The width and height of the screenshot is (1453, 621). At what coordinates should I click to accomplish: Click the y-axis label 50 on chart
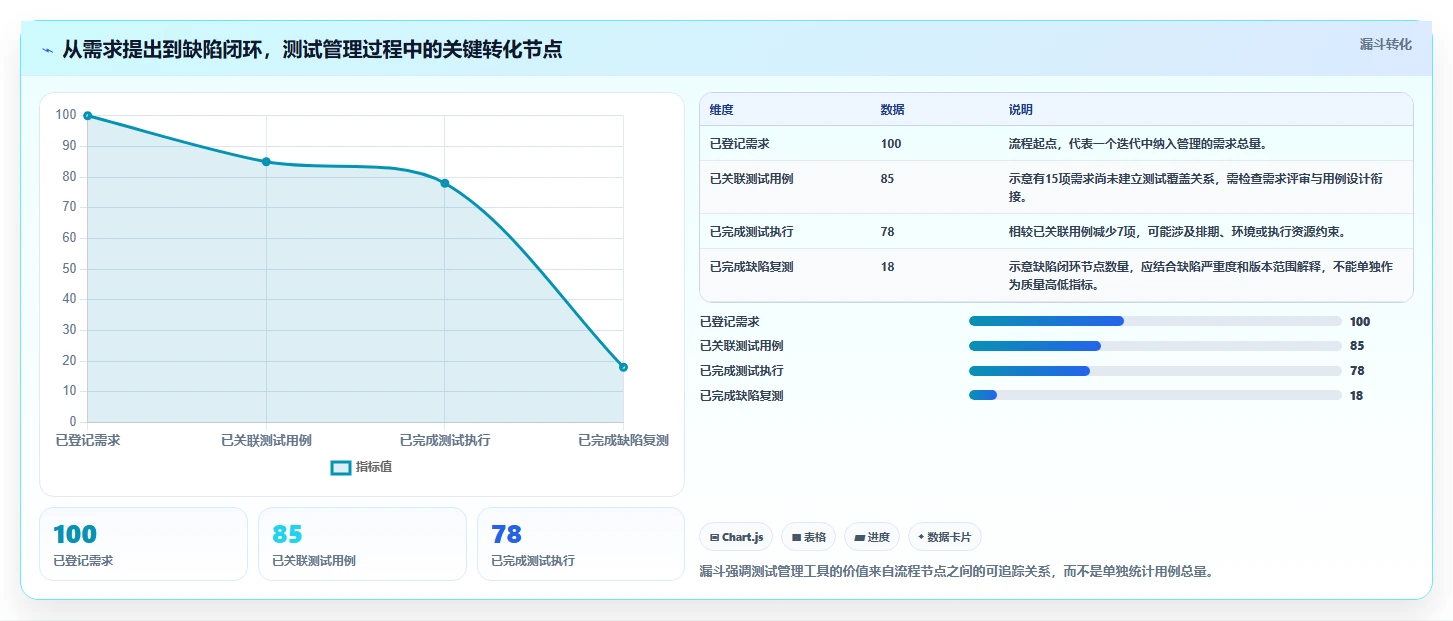69,268
